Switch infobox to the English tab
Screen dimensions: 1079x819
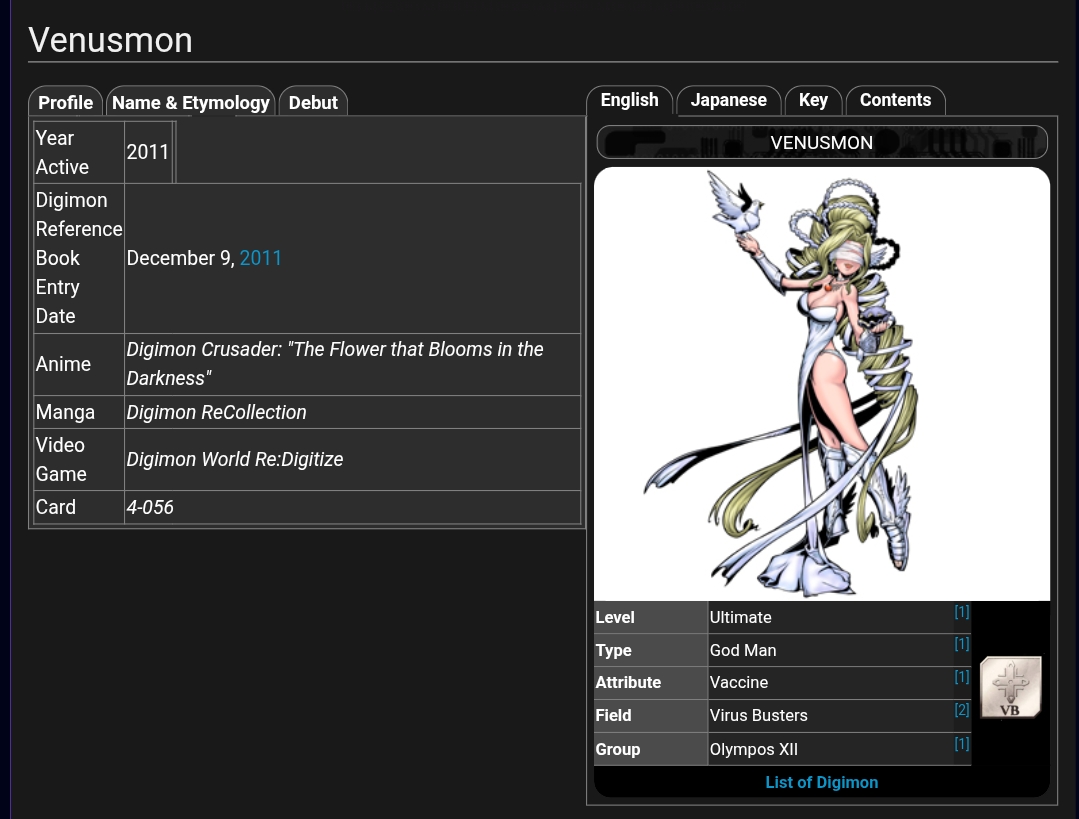click(630, 100)
